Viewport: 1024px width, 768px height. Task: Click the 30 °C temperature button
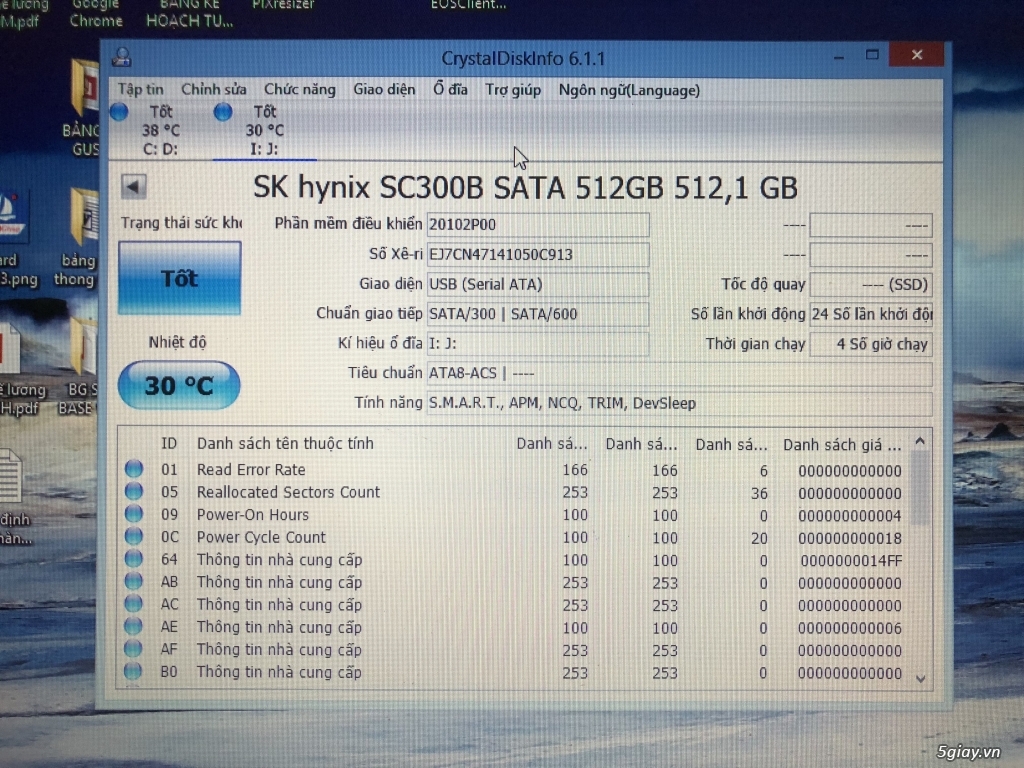click(180, 385)
